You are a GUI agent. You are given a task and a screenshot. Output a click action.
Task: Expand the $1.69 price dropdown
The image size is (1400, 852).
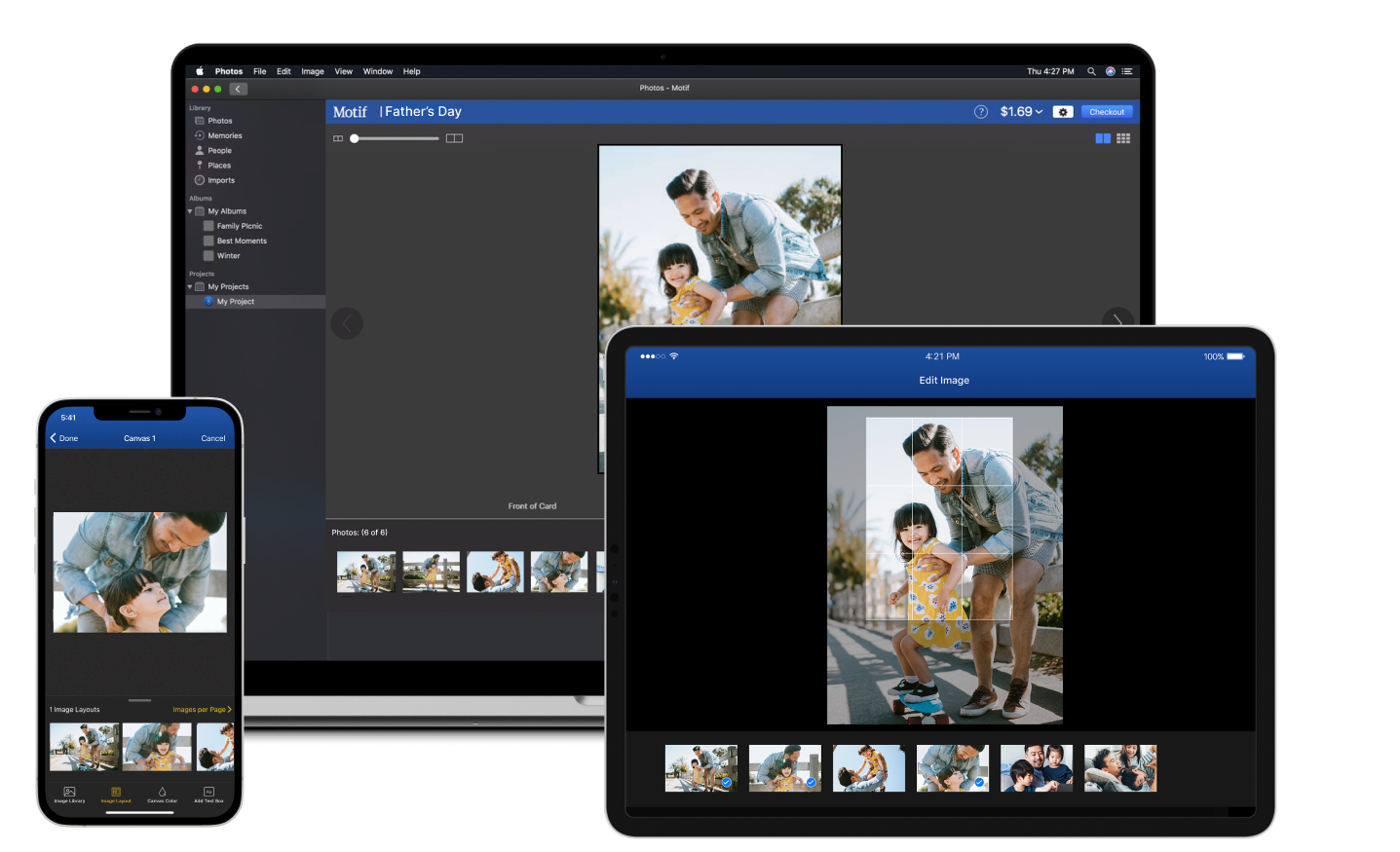coord(1021,112)
